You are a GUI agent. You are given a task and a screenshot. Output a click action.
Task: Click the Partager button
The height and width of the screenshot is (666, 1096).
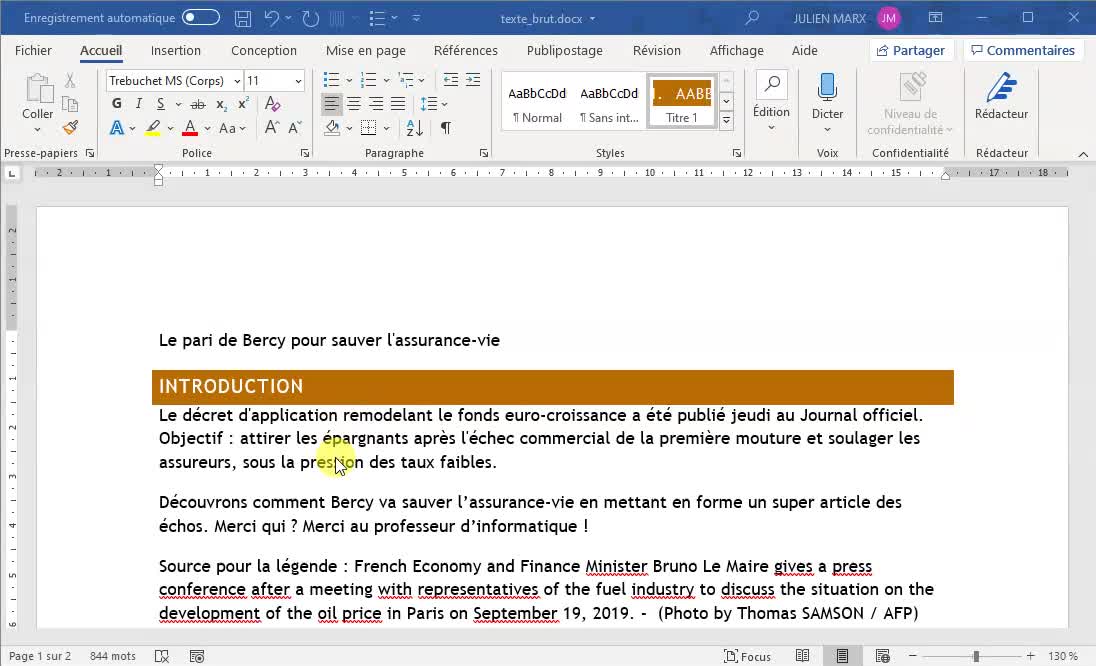[910, 50]
